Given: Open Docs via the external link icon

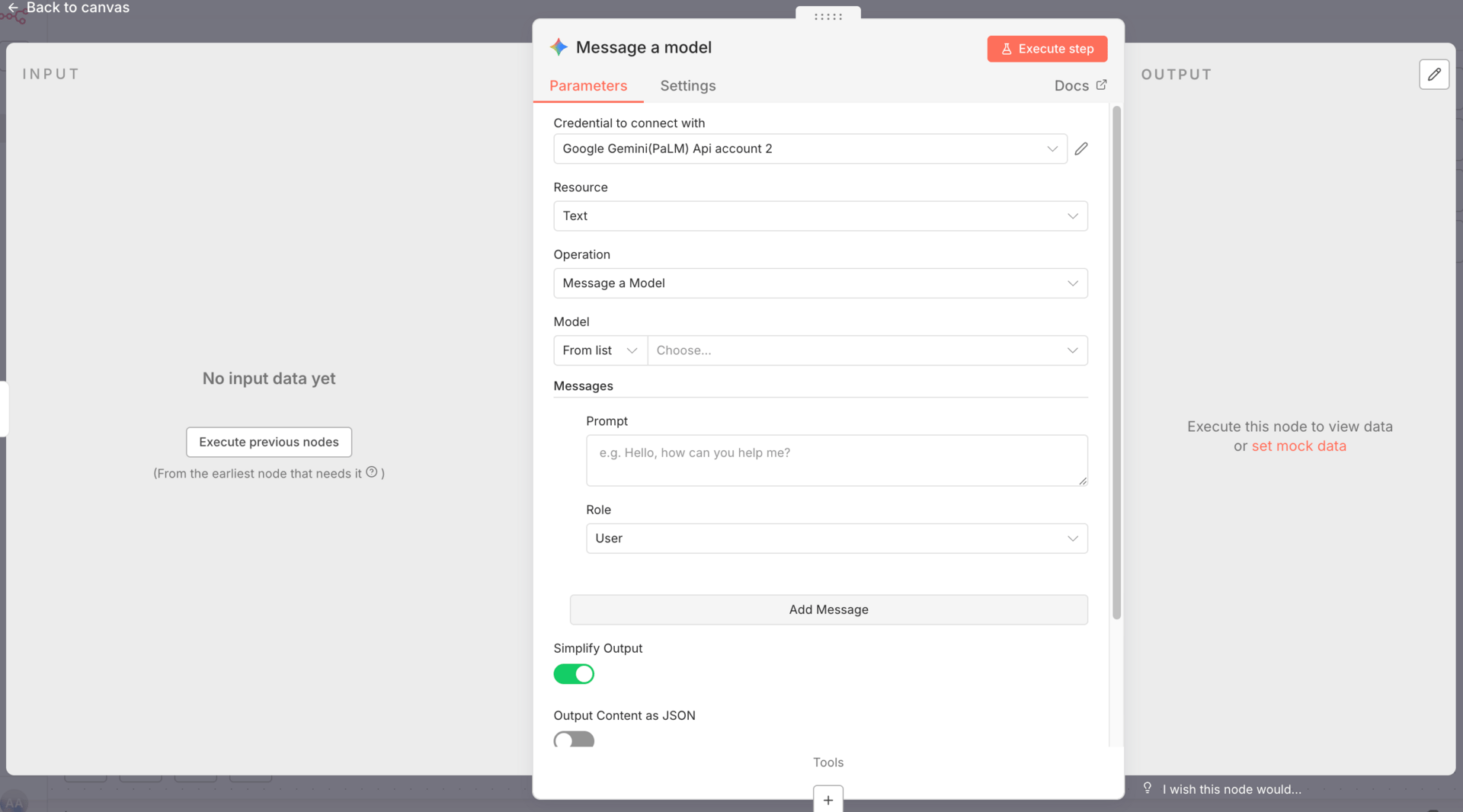Looking at the screenshot, I should pyautogui.click(x=1103, y=85).
